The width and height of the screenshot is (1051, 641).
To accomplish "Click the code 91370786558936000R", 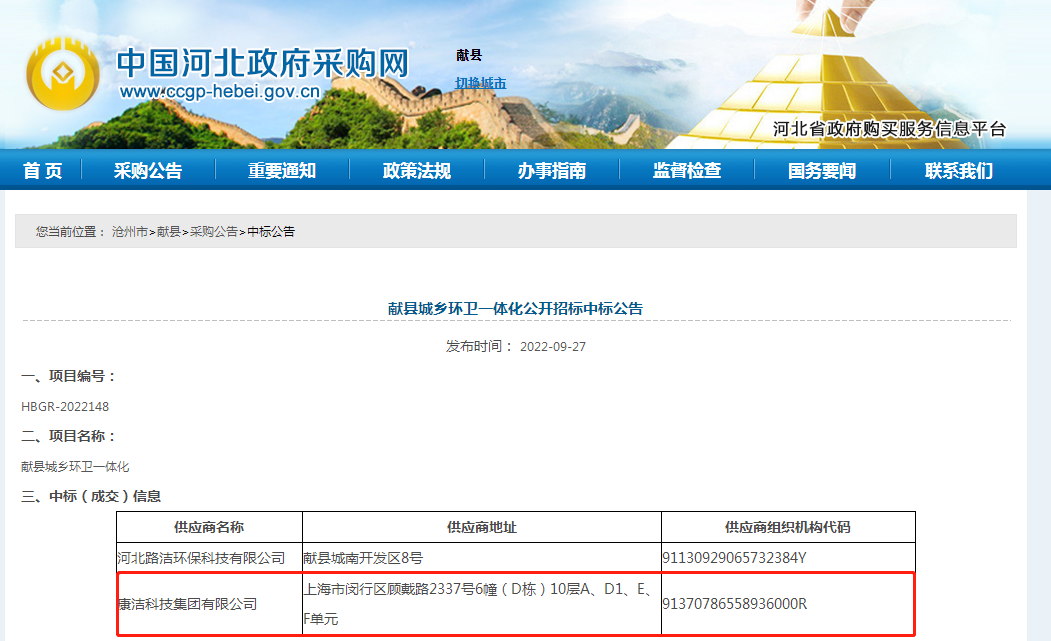I will (735, 604).
